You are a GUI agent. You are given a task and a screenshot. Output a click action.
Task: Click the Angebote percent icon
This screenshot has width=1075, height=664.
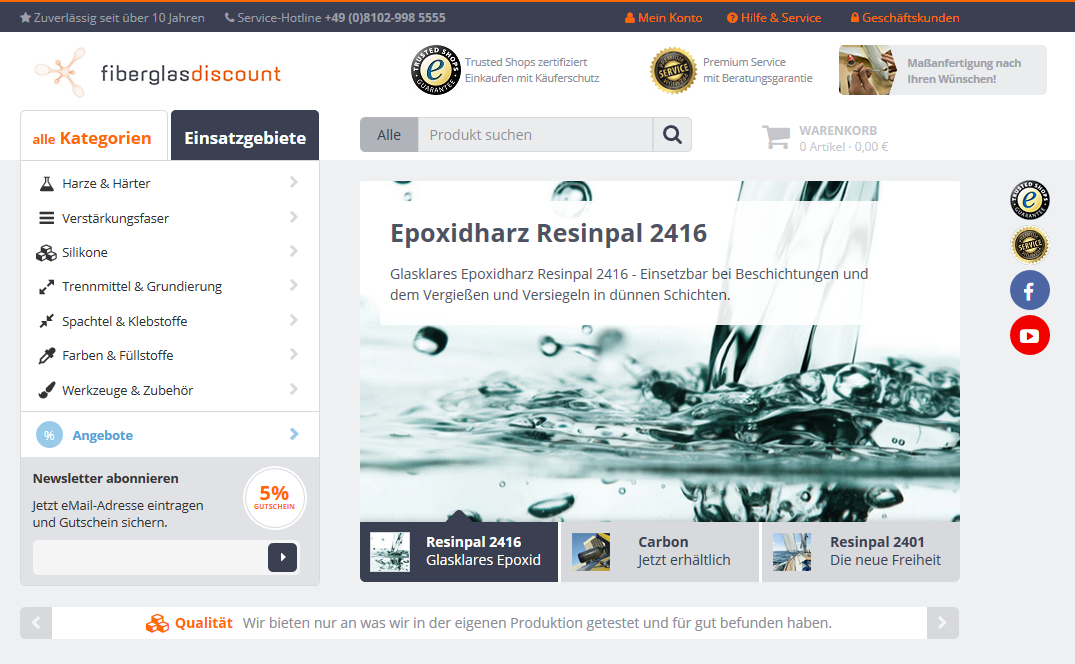tap(49, 435)
